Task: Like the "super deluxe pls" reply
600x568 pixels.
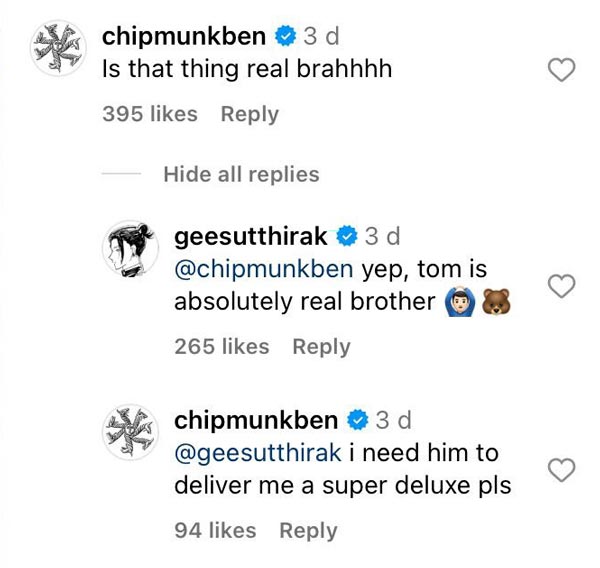Action: tap(563, 469)
